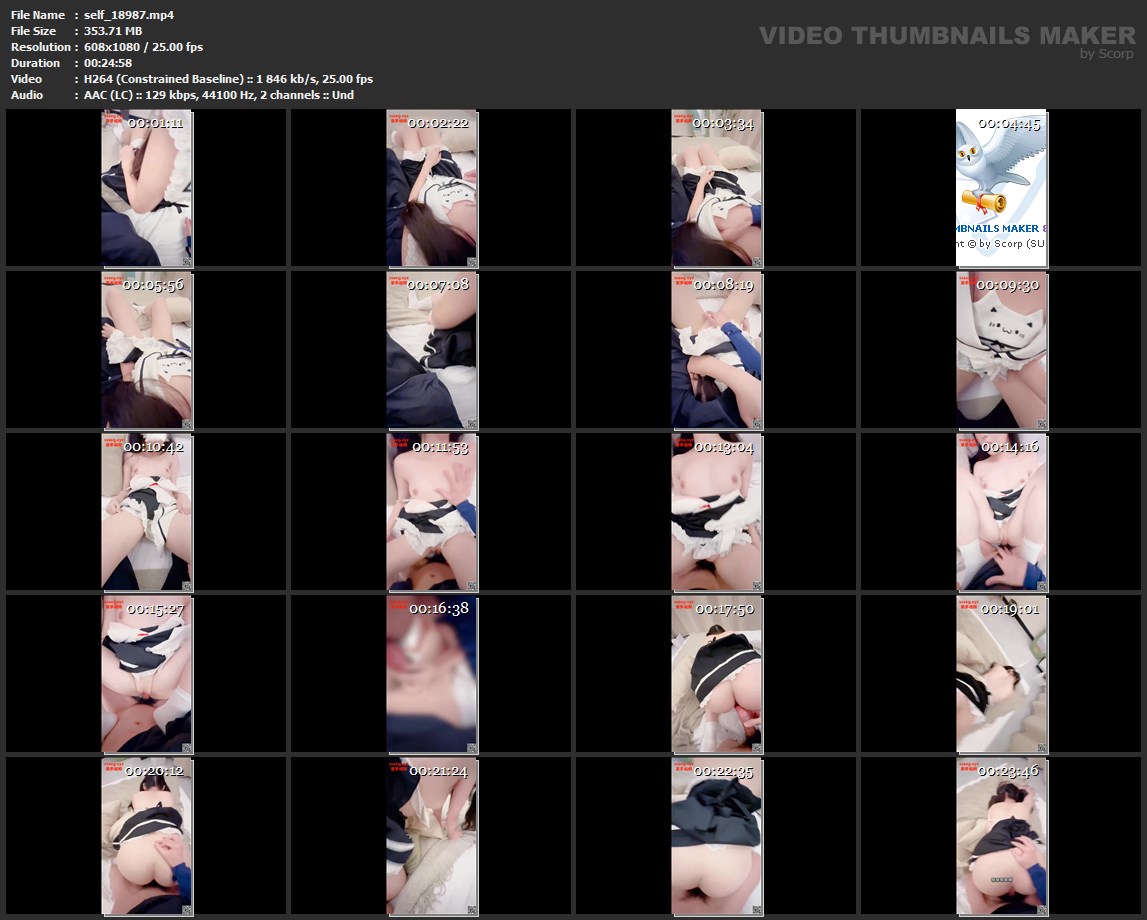
Task: Select the 00:13:04 timestamp label
Action: tap(724, 447)
